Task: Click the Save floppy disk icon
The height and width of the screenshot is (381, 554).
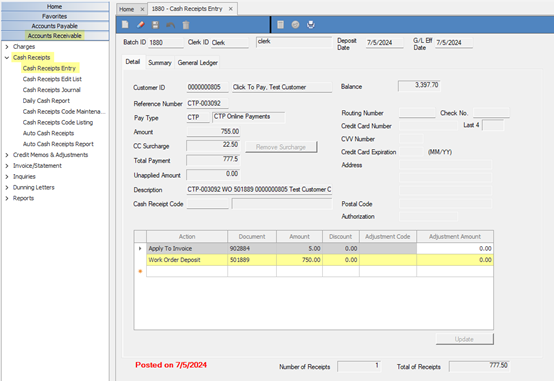Action: pos(155,25)
